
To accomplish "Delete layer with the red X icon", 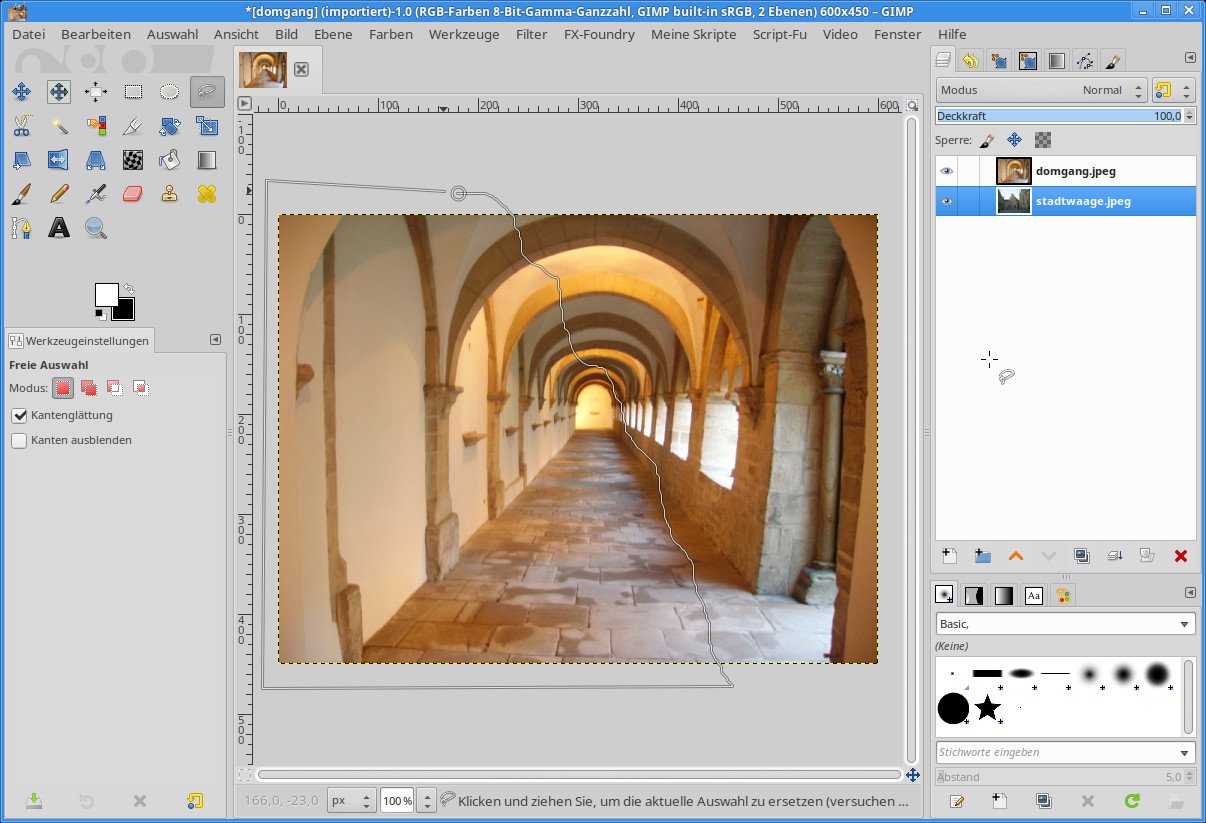I will coord(1180,556).
